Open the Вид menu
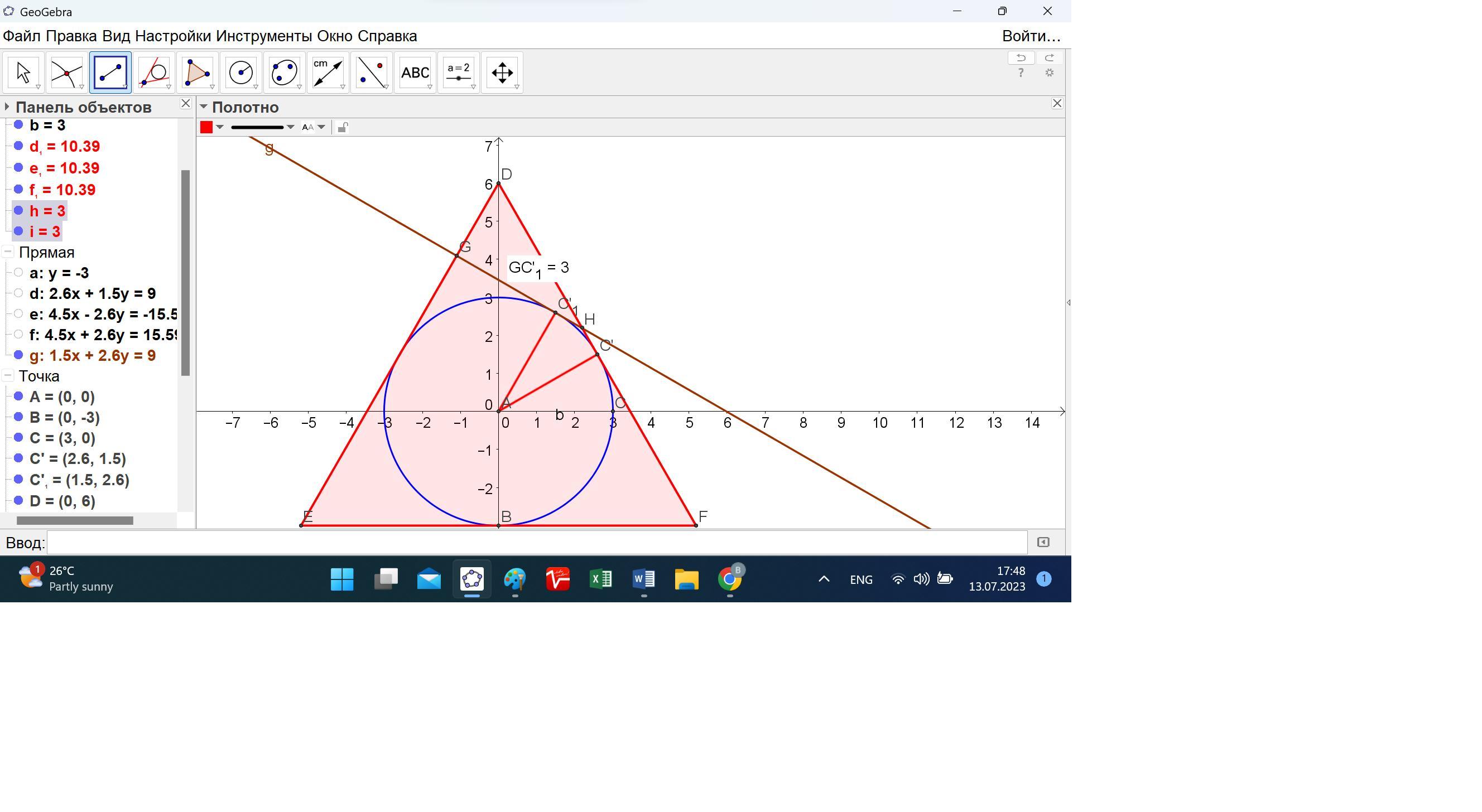This screenshot has width=1482, height=812. (x=116, y=36)
